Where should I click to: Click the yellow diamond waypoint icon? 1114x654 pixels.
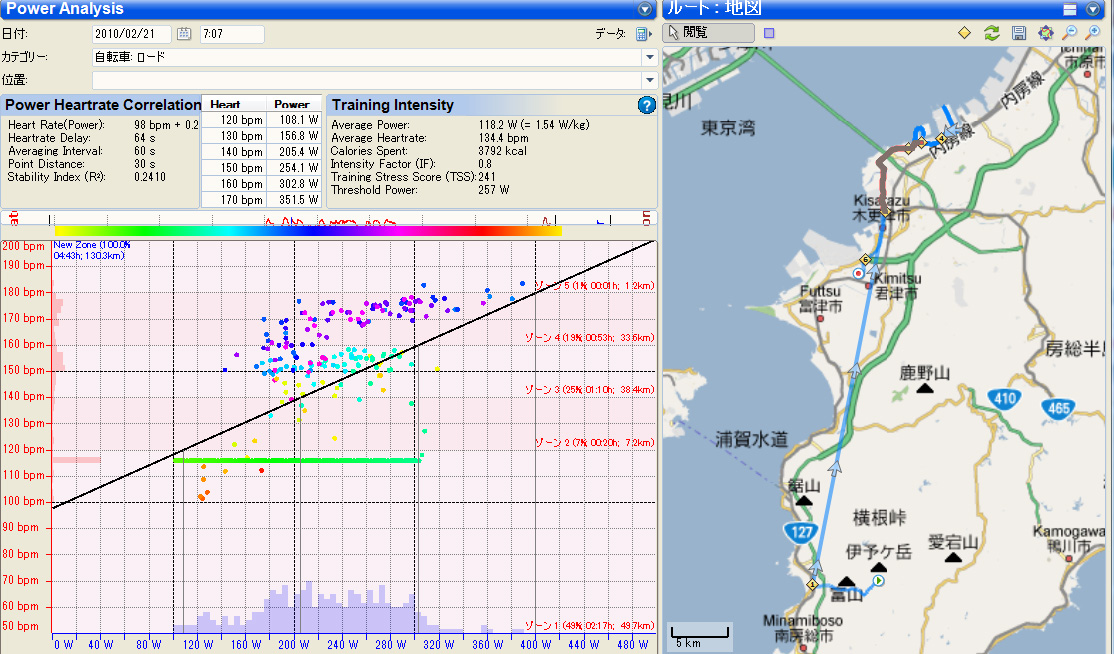coord(964,33)
